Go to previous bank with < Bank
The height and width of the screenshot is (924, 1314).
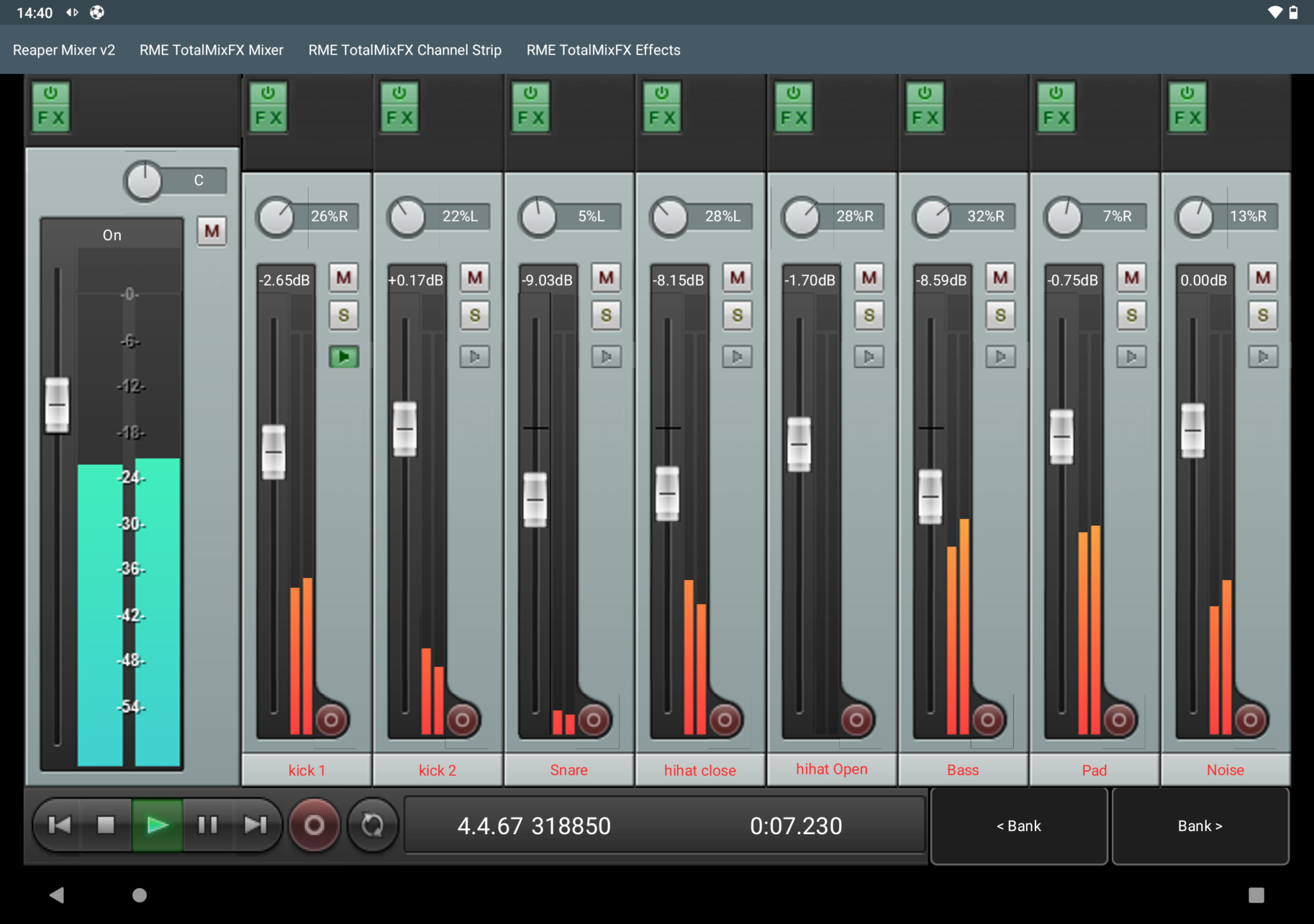tap(1018, 825)
